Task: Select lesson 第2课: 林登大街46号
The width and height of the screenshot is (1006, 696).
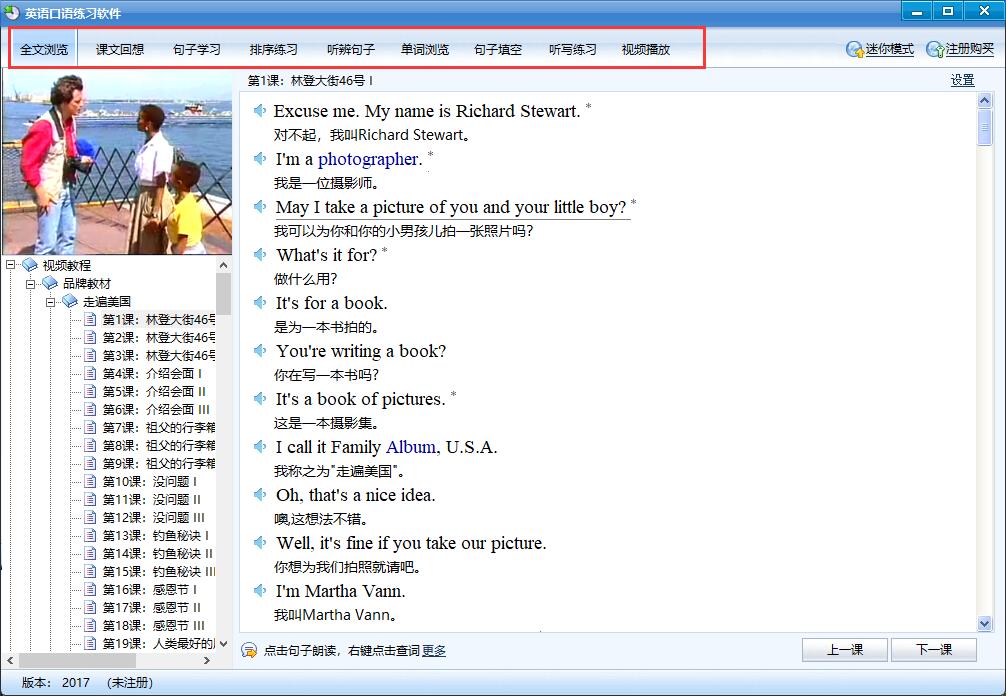Action: pos(158,337)
